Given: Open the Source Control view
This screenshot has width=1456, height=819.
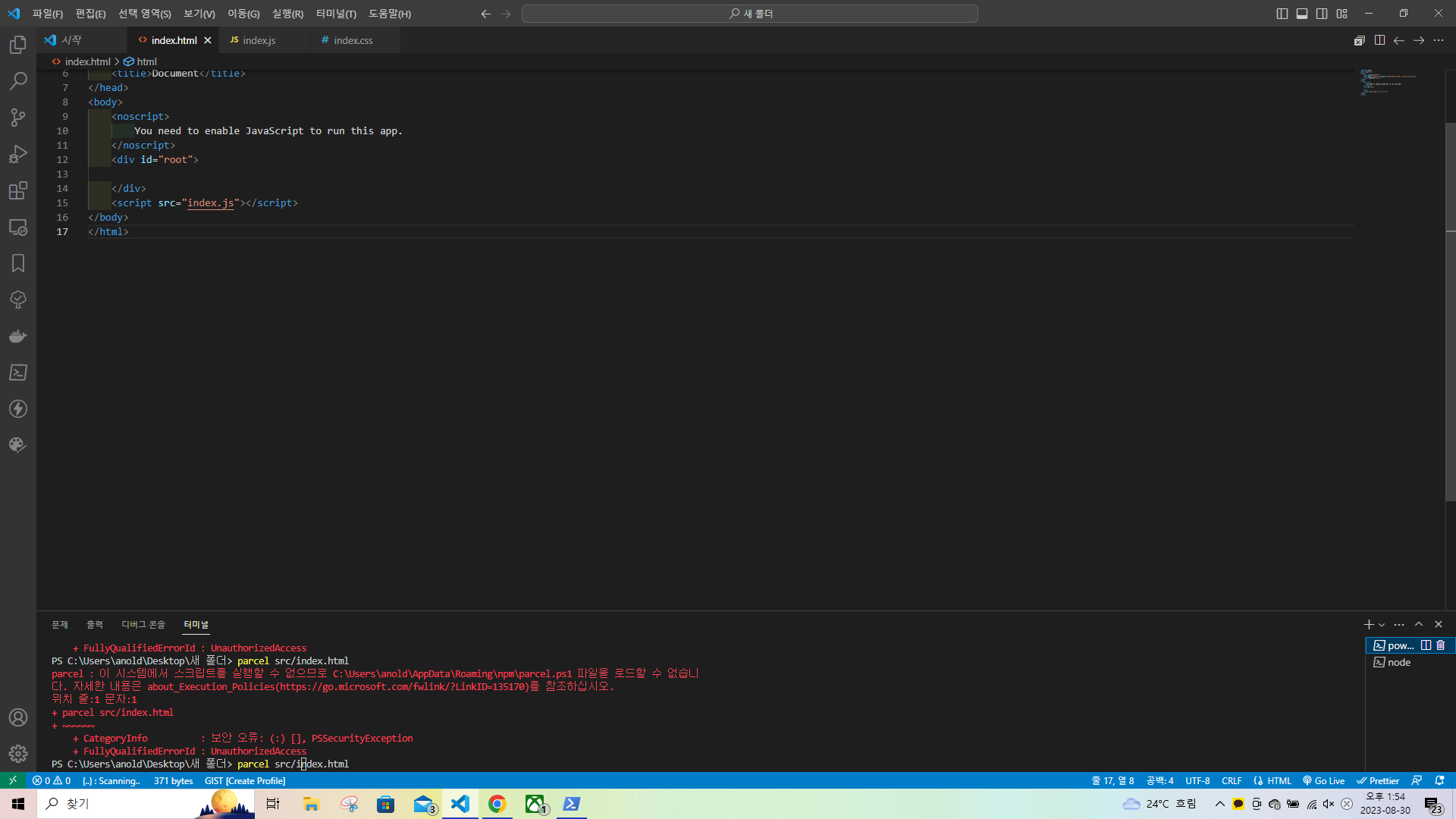Looking at the screenshot, I should pyautogui.click(x=18, y=117).
